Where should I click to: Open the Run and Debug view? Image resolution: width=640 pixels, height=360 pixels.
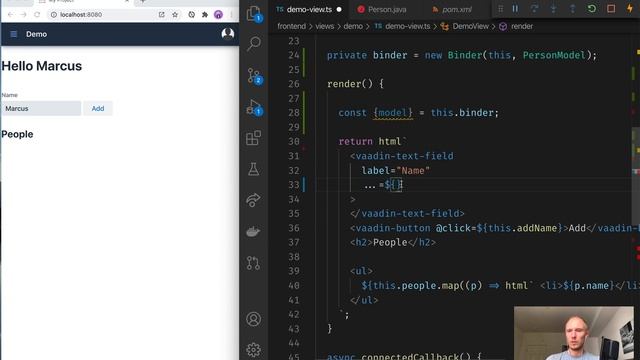click(253, 107)
